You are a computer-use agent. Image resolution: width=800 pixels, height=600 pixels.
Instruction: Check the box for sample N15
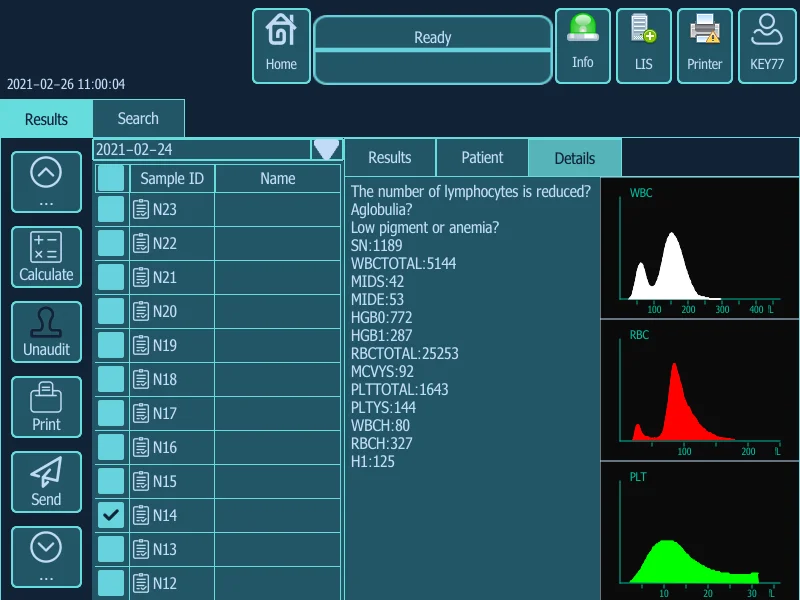coord(111,481)
